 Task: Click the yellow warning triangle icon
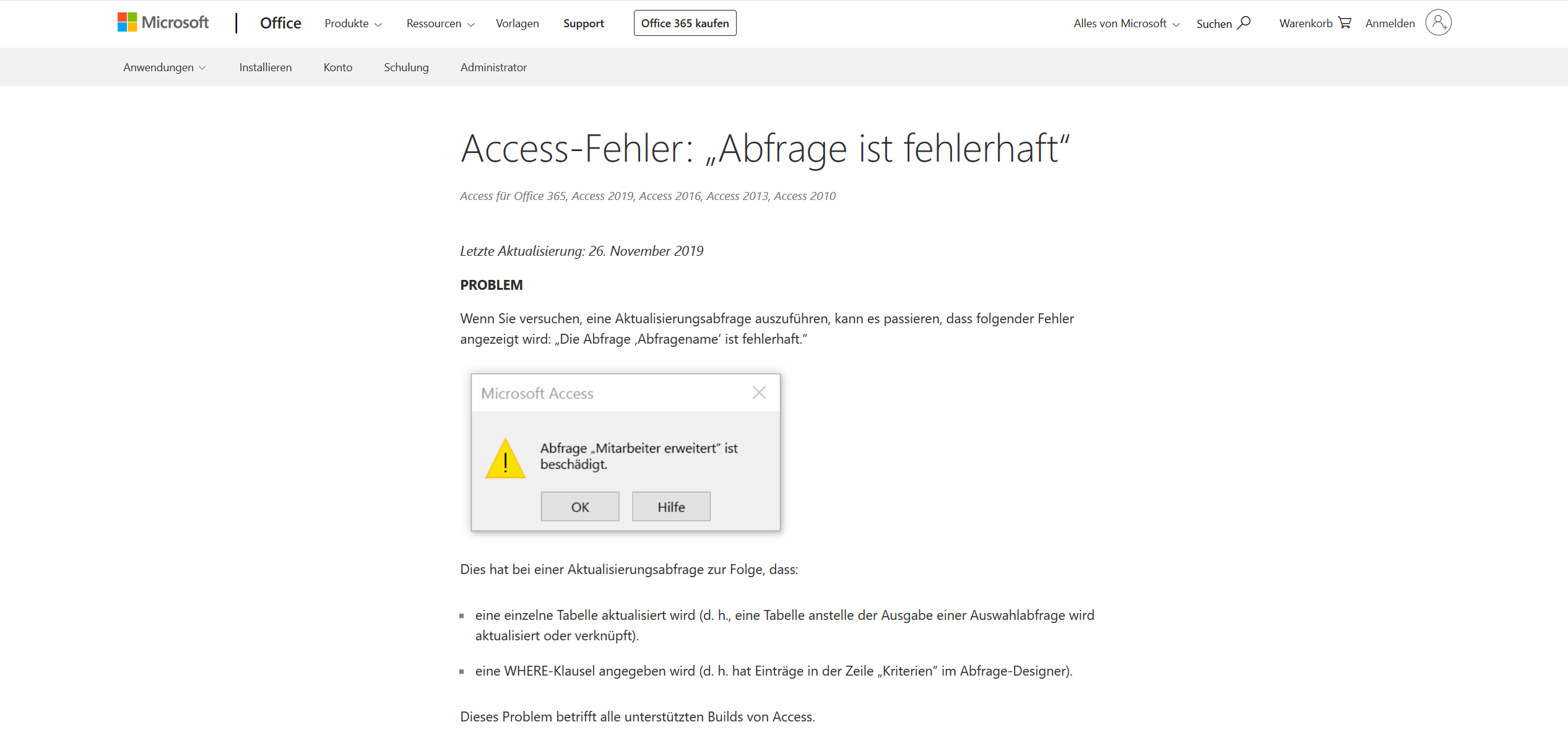(505, 458)
